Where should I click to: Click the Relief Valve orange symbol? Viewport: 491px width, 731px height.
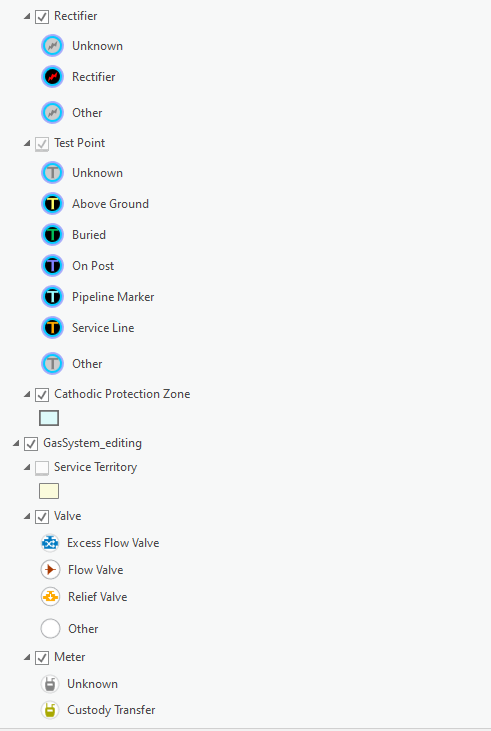50,597
